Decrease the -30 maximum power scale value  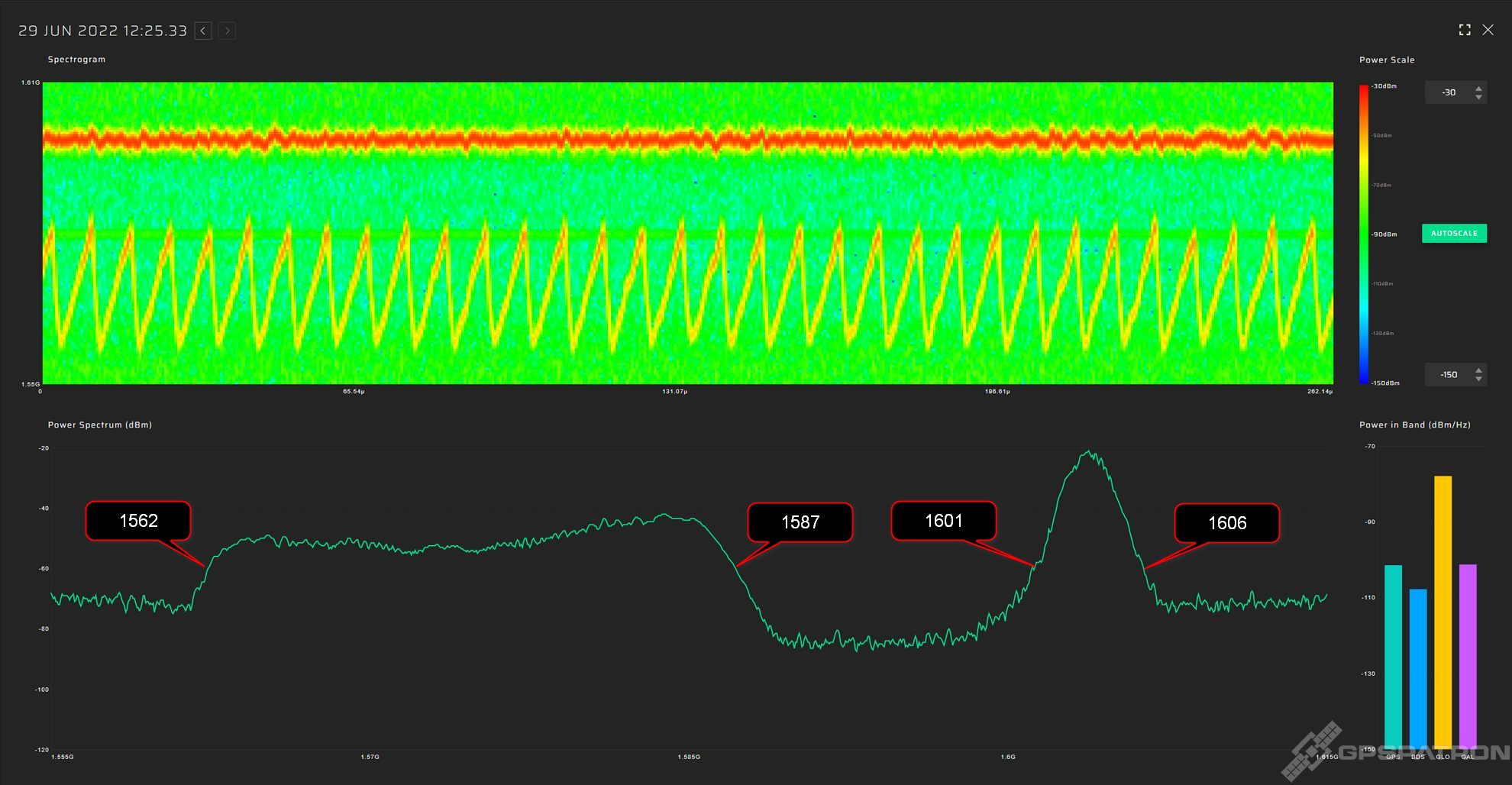(1479, 97)
